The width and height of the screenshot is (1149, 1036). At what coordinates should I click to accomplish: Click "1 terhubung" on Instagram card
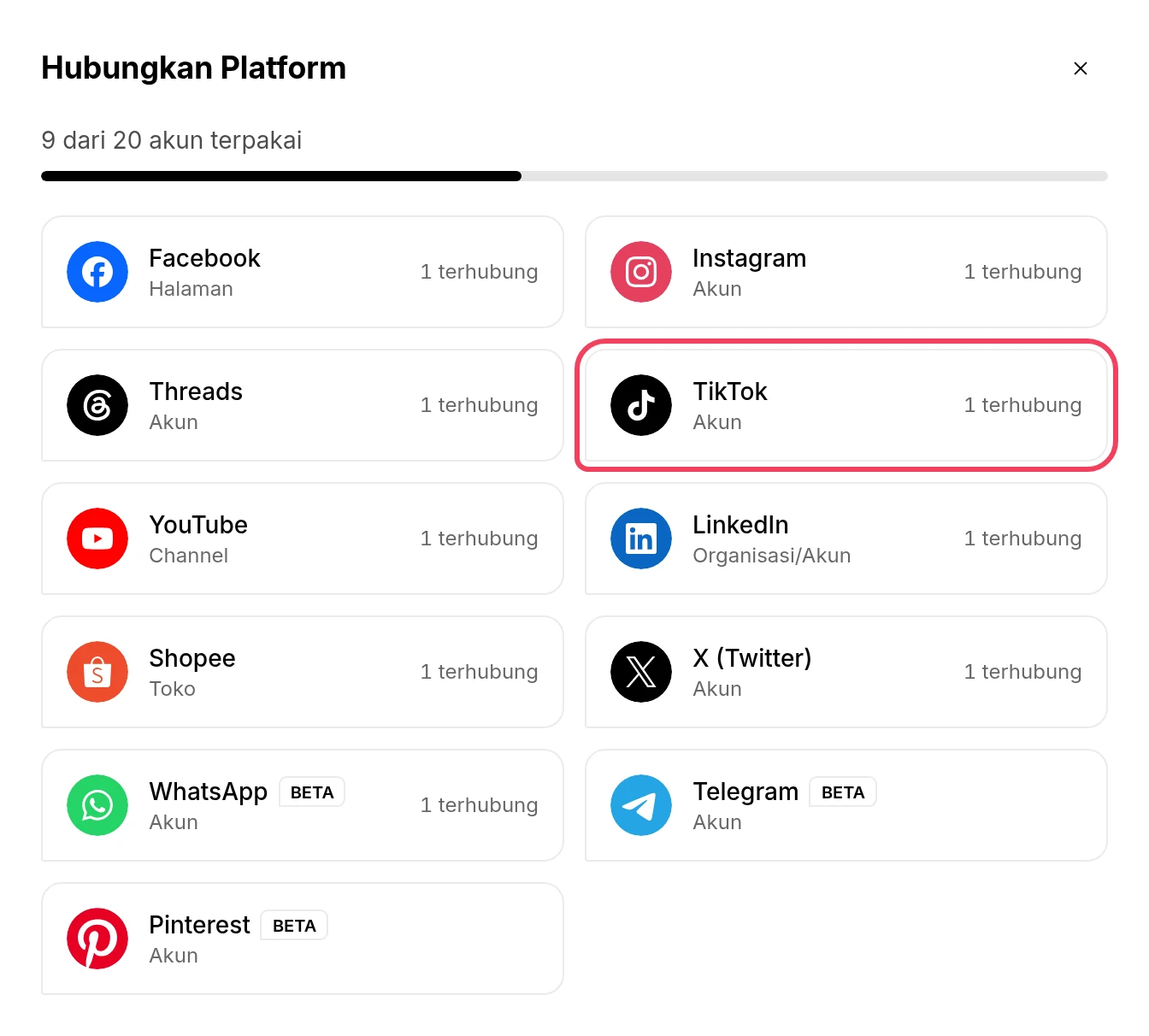coord(1022,272)
